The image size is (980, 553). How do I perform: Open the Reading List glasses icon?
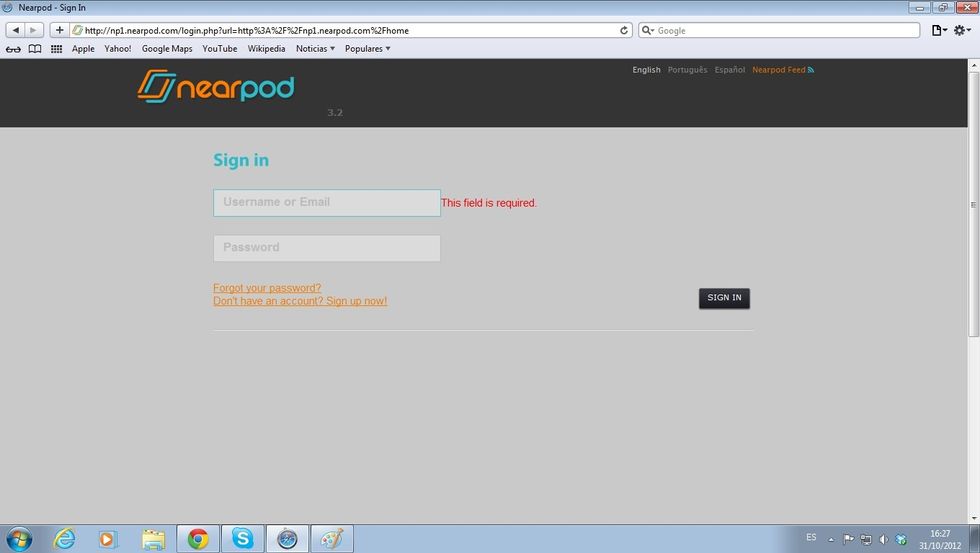pos(13,49)
